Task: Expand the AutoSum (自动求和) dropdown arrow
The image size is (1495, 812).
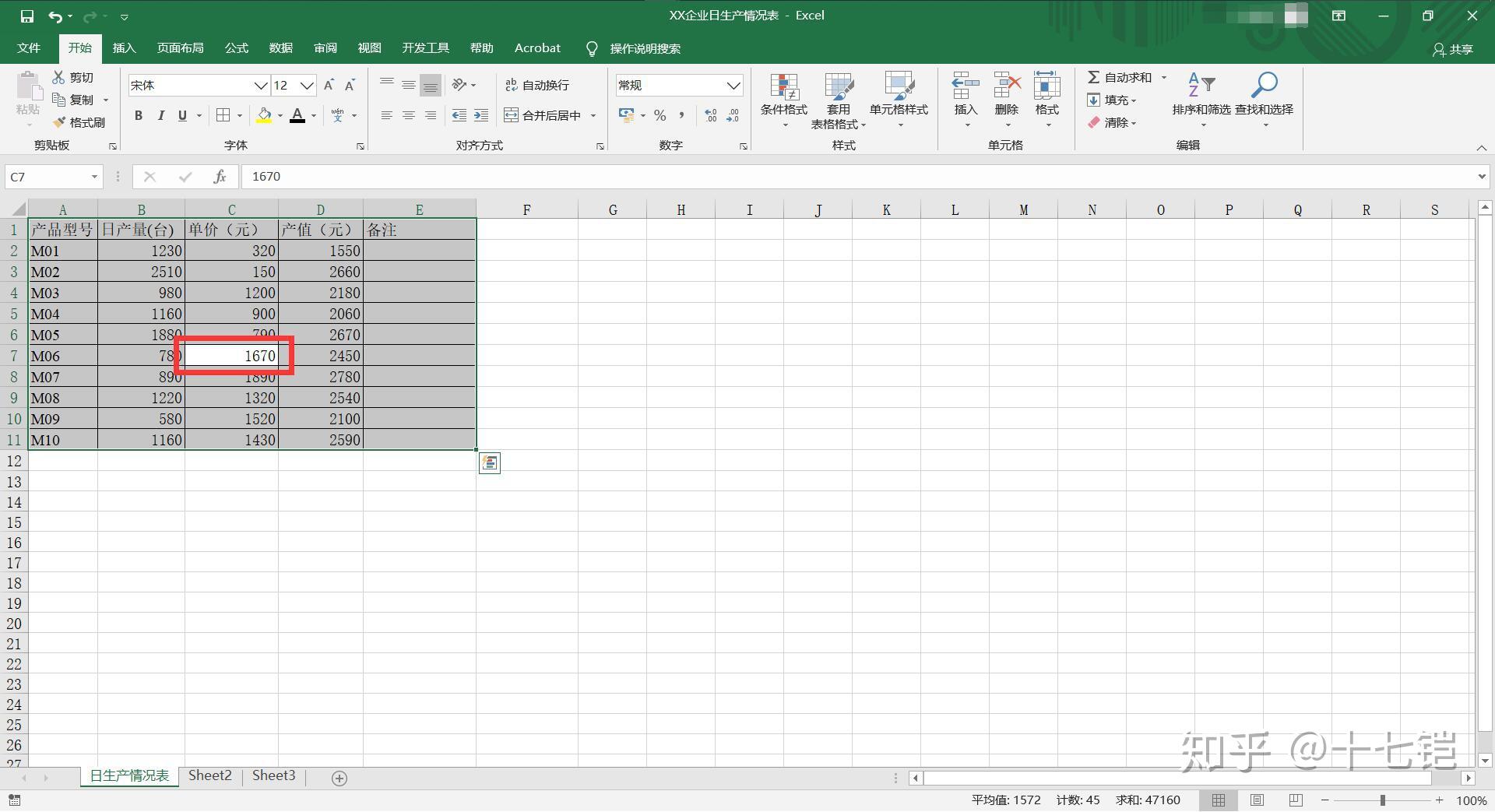Action: coord(1164,77)
